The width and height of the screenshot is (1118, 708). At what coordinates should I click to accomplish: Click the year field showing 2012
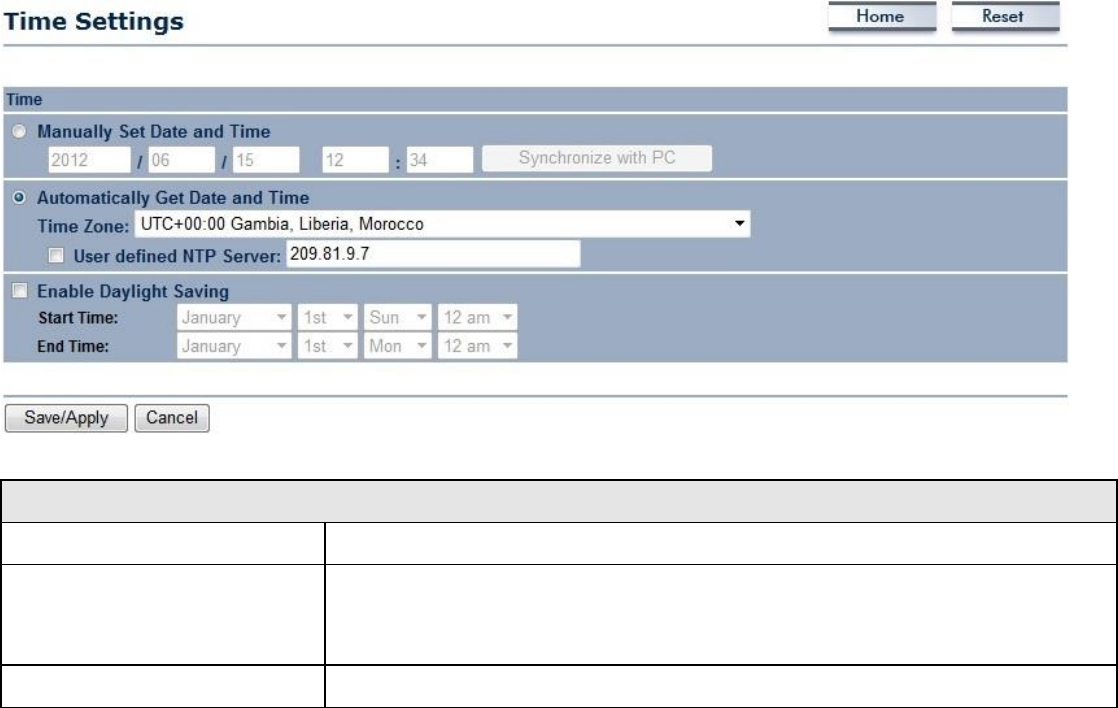point(89,160)
